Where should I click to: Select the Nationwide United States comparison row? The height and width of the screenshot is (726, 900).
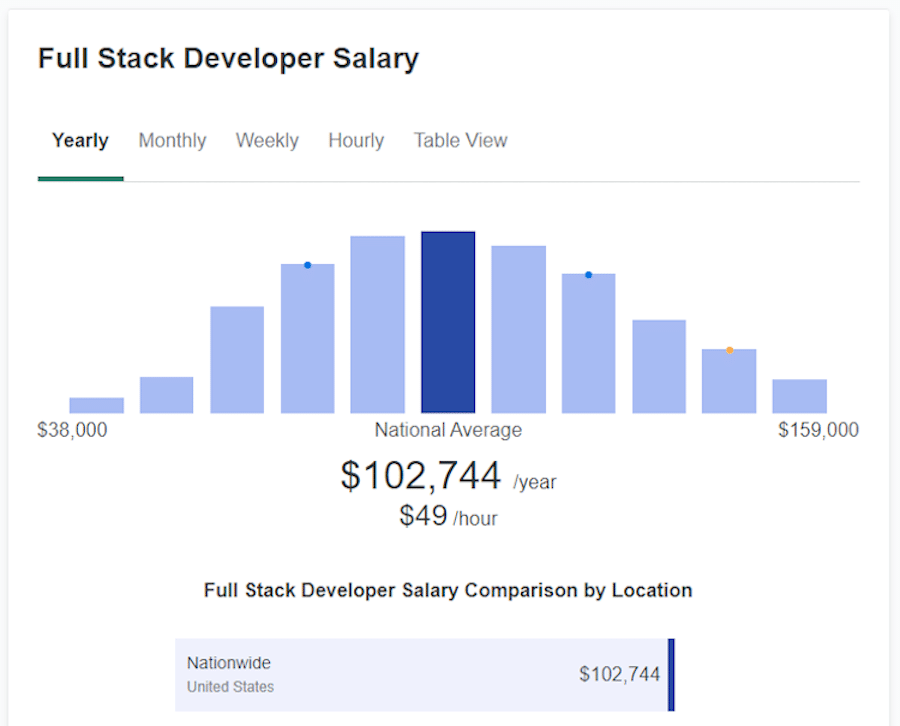(x=420, y=673)
